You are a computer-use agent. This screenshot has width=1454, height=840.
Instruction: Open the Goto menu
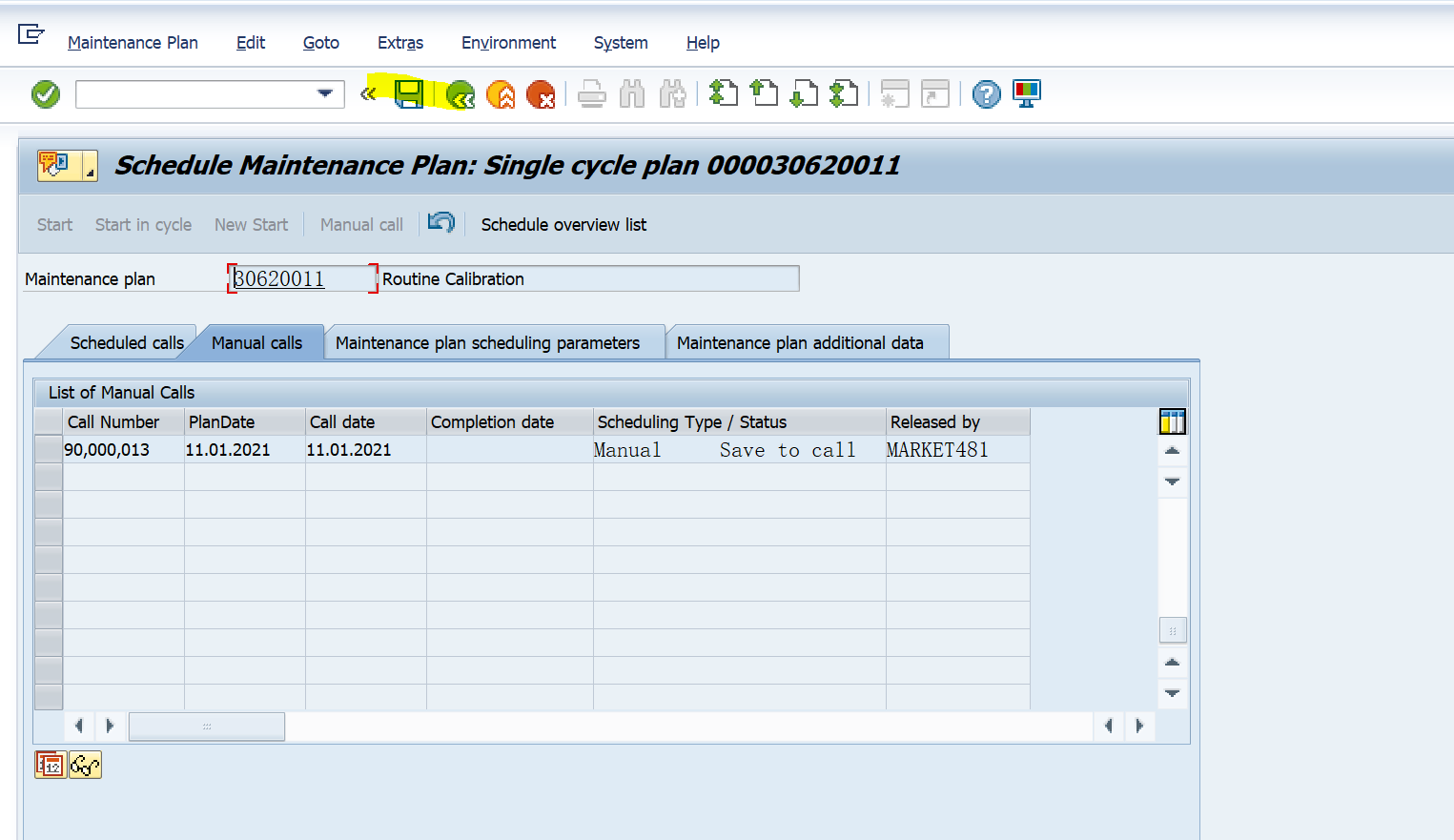321,43
